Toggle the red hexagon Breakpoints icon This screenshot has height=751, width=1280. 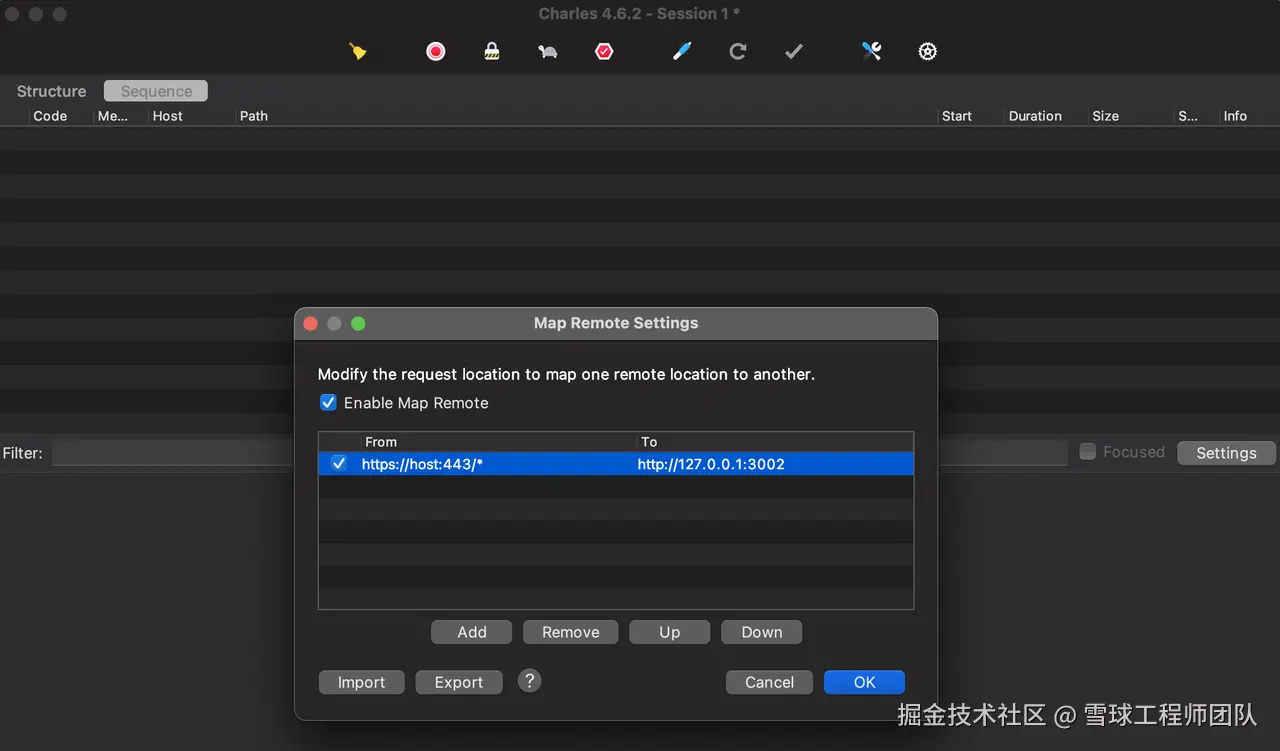pyautogui.click(x=604, y=51)
